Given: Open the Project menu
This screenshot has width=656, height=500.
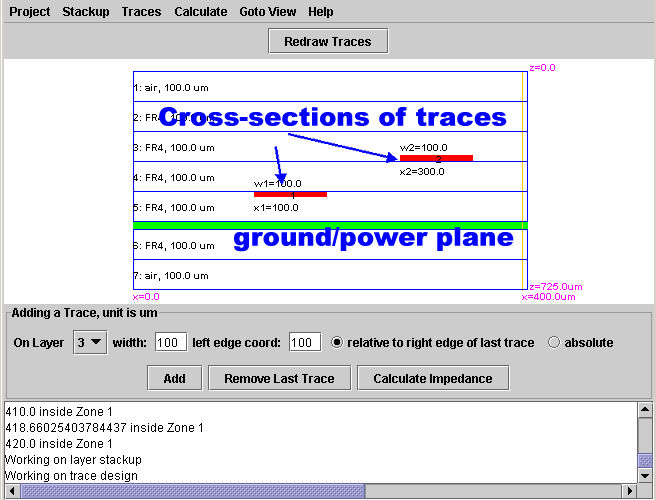Looking at the screenshot, I should point(30,12).
